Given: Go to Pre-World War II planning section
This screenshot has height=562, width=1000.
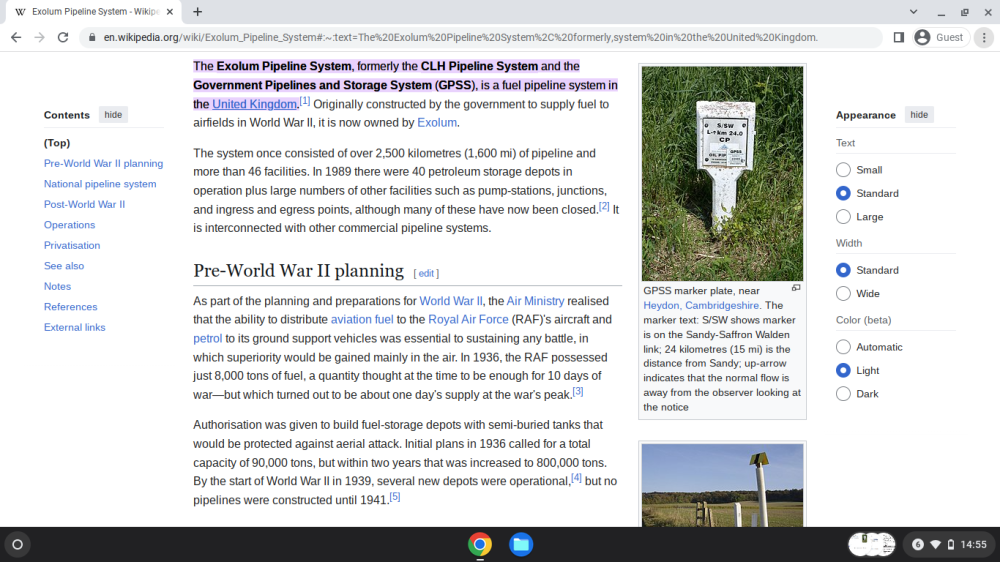Looking at the screenshot, I should [103, 163].
